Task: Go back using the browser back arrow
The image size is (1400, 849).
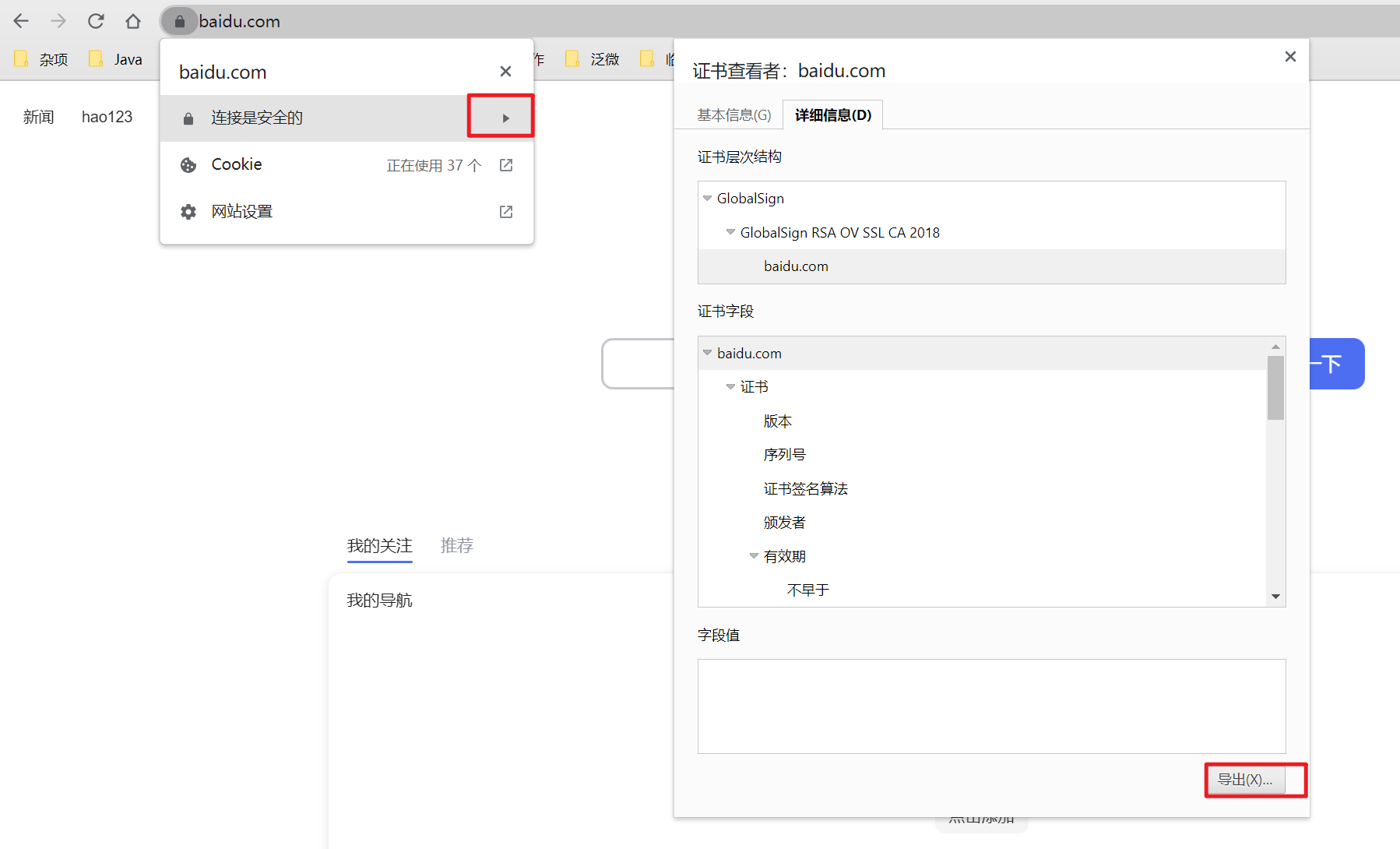Action: 21,21
